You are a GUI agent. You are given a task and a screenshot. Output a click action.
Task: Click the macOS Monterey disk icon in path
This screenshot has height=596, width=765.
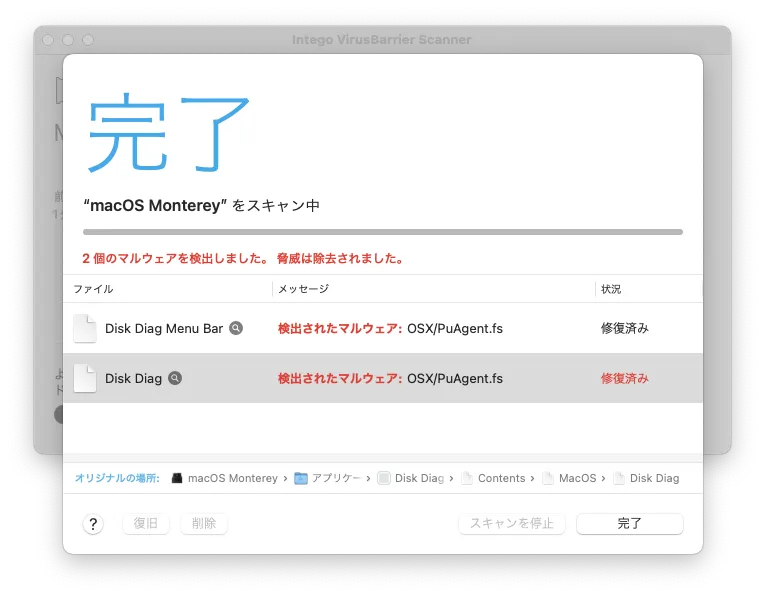[177, 478]
